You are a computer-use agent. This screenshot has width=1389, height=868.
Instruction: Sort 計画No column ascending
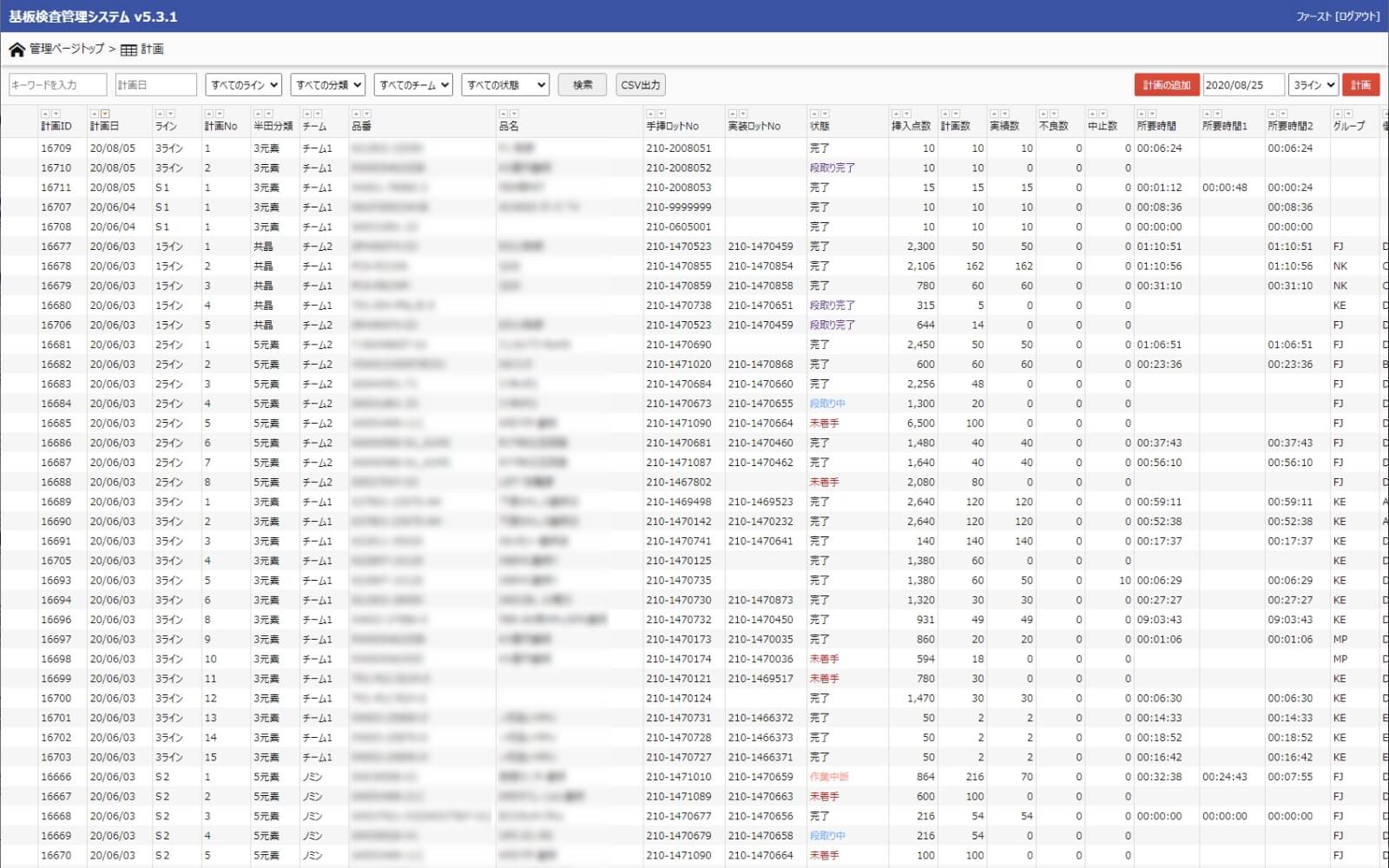pos(209,115)
